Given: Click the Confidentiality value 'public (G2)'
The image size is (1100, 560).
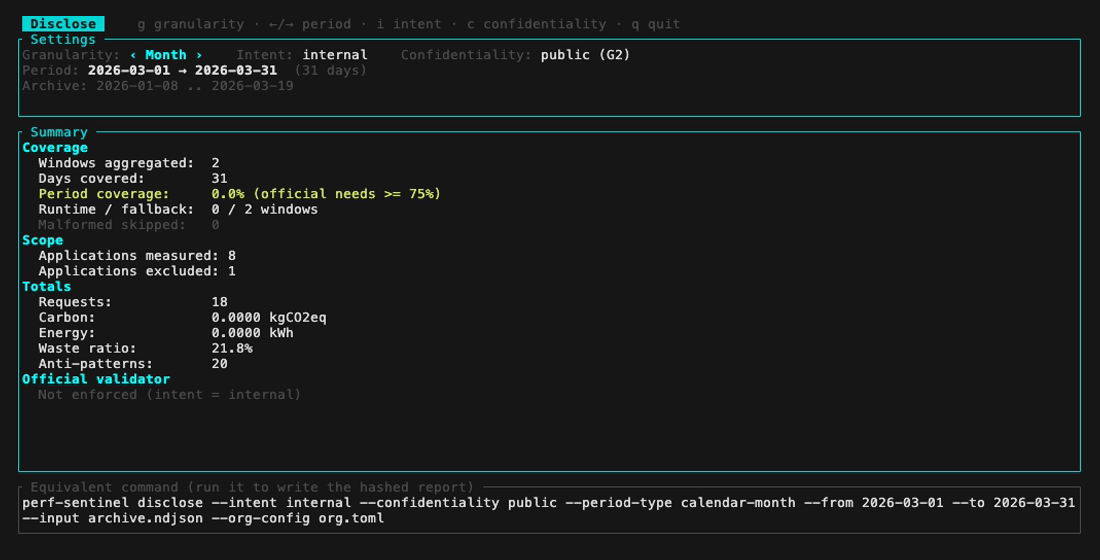Looking at the screenshot, I should tap(585, 55).
